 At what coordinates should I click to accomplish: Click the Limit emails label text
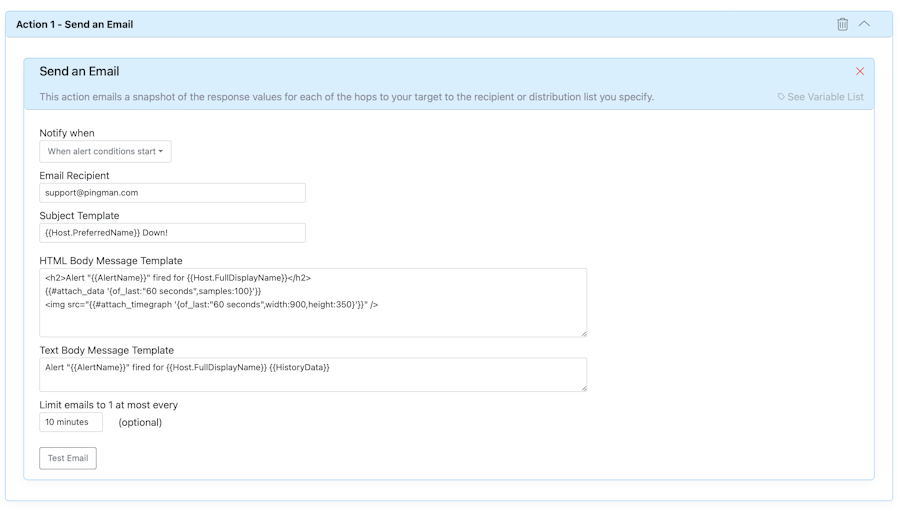click(x=108, y=405)
